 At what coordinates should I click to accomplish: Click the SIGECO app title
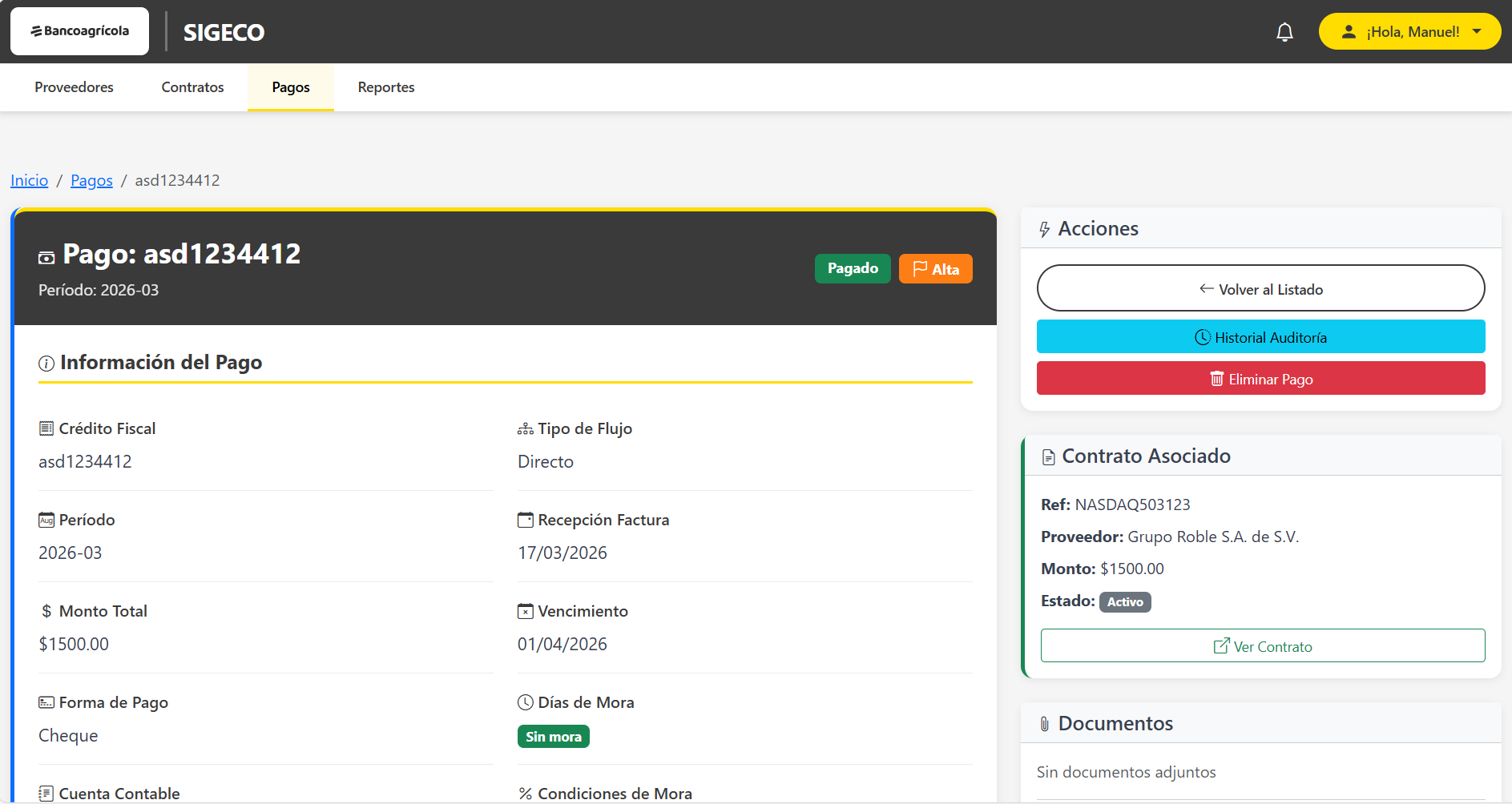pyautogui.click(x=224, y=32)
